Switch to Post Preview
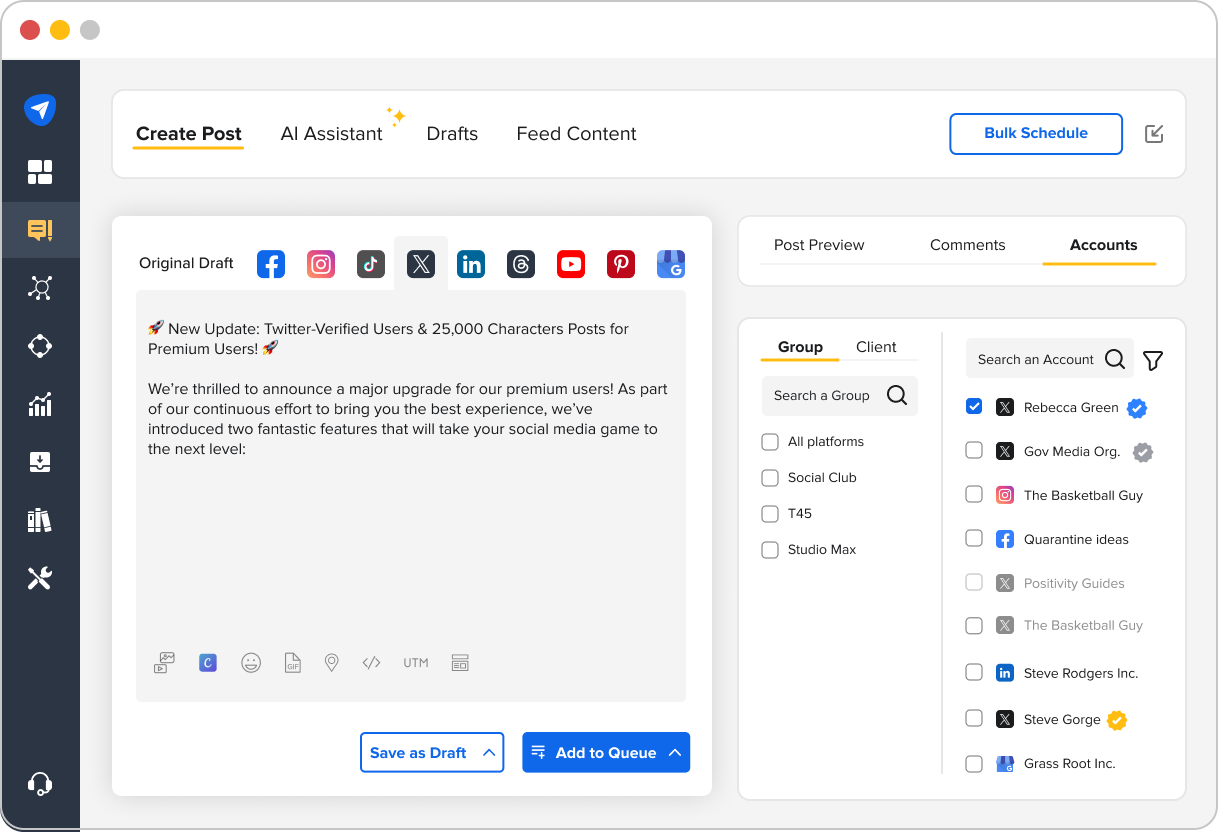The width and height of the screenshot is (1219, 832). tap(818, 245)
